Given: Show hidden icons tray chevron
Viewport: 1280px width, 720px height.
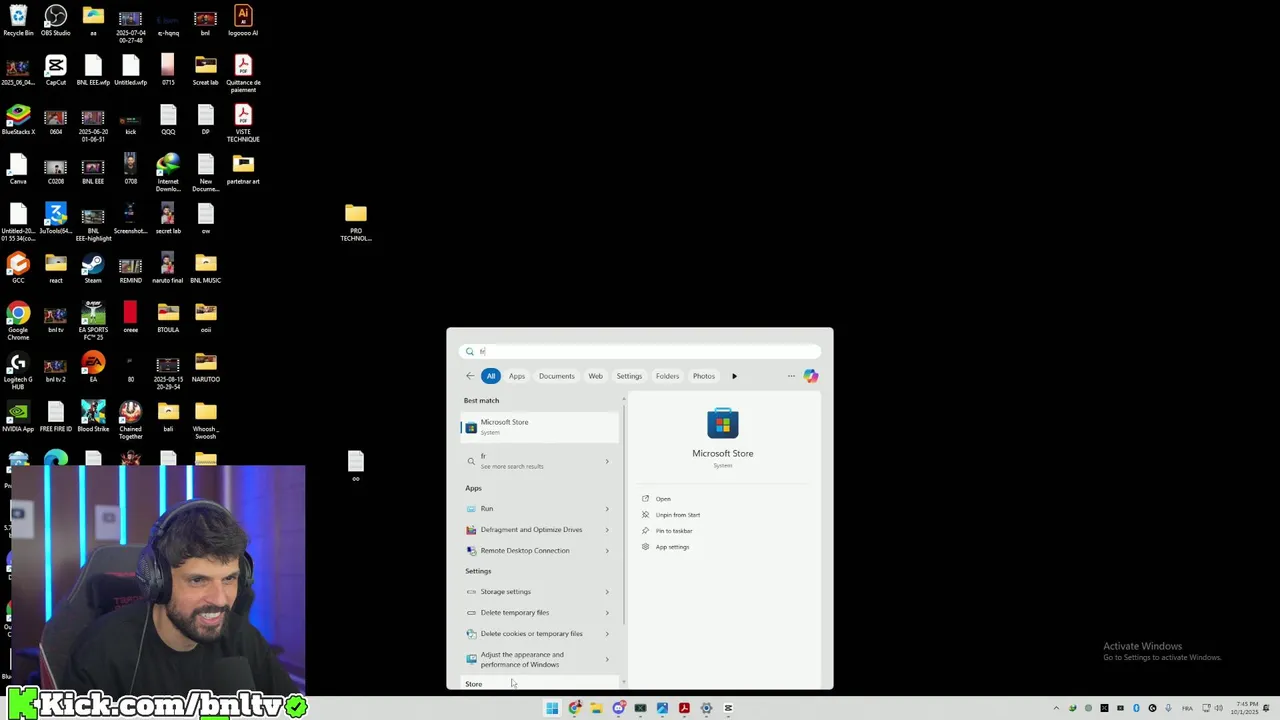Looking at the screenshot, I should [x=1056, y=708].
